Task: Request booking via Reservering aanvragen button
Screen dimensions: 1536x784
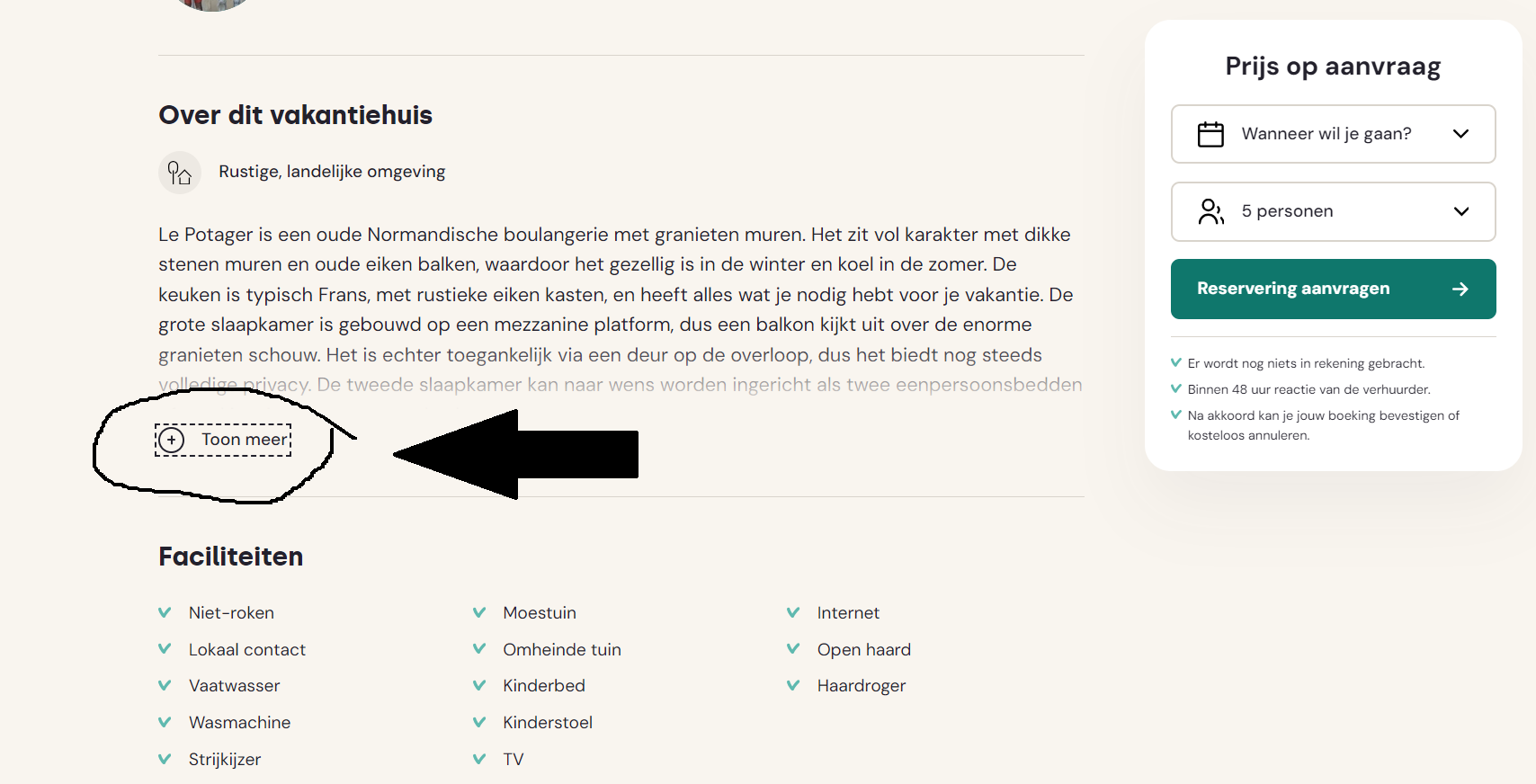Action: pyautogui.click(x=1333, y=289)
